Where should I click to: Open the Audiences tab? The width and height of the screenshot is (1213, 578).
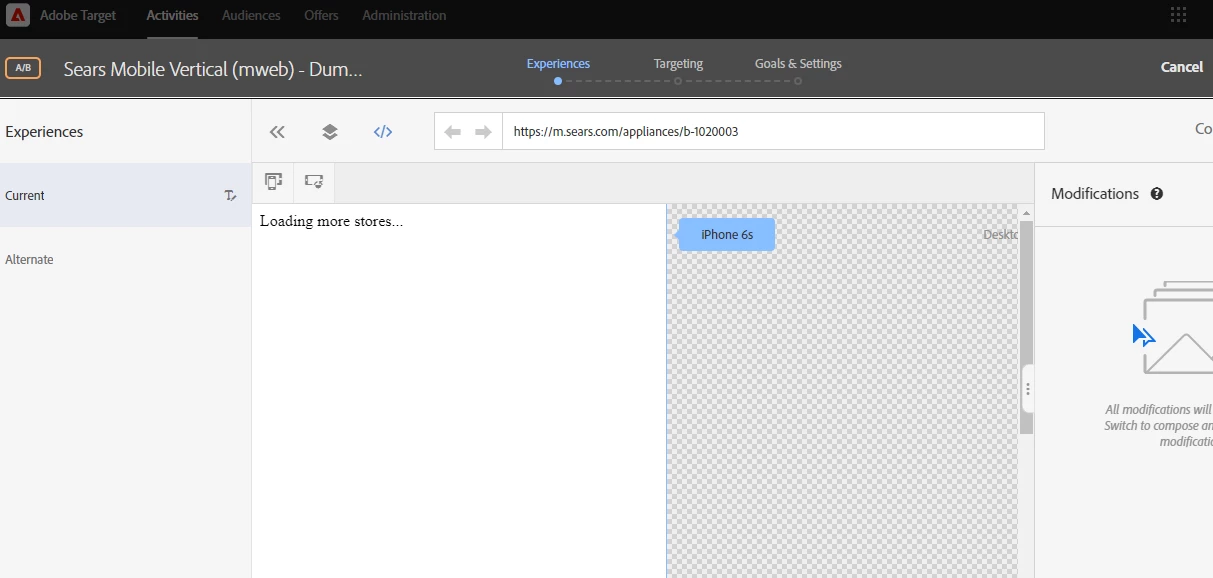(x=251, y=15)
